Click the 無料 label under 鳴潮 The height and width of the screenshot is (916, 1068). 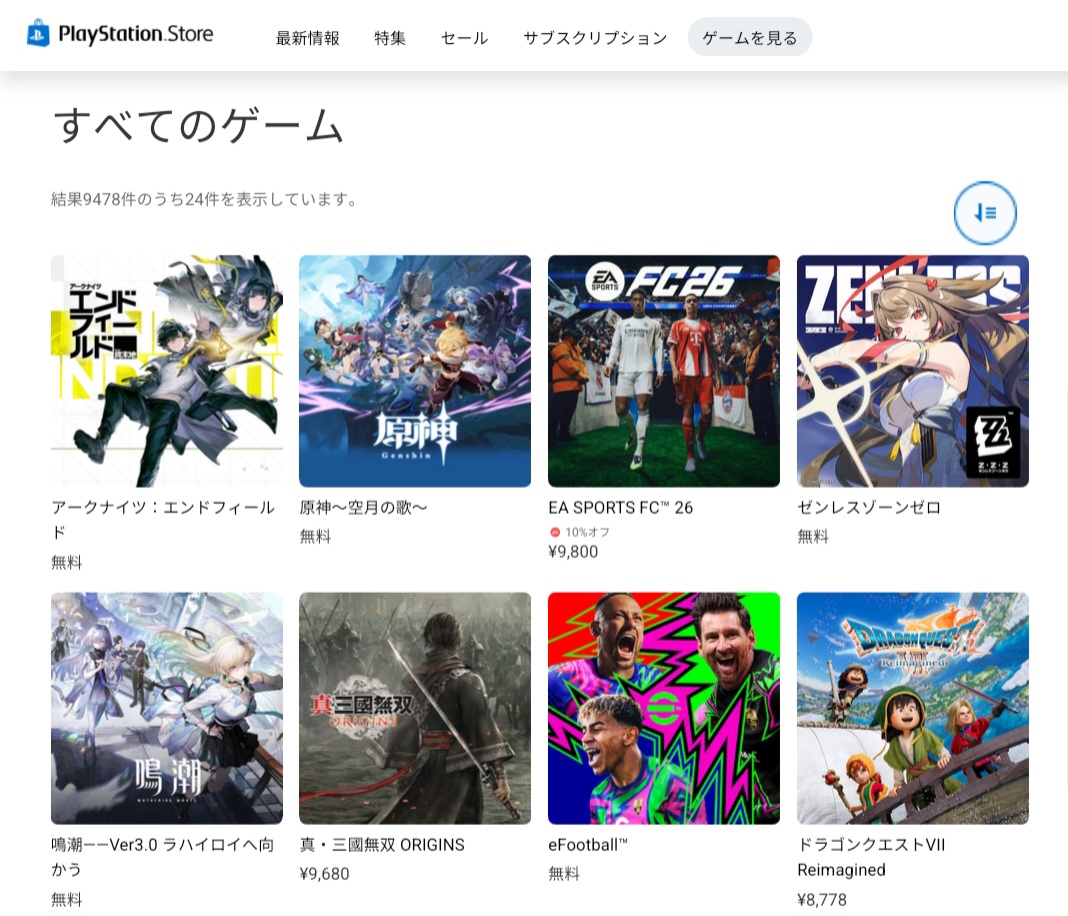pyautogui.click(x=67, y=900)
